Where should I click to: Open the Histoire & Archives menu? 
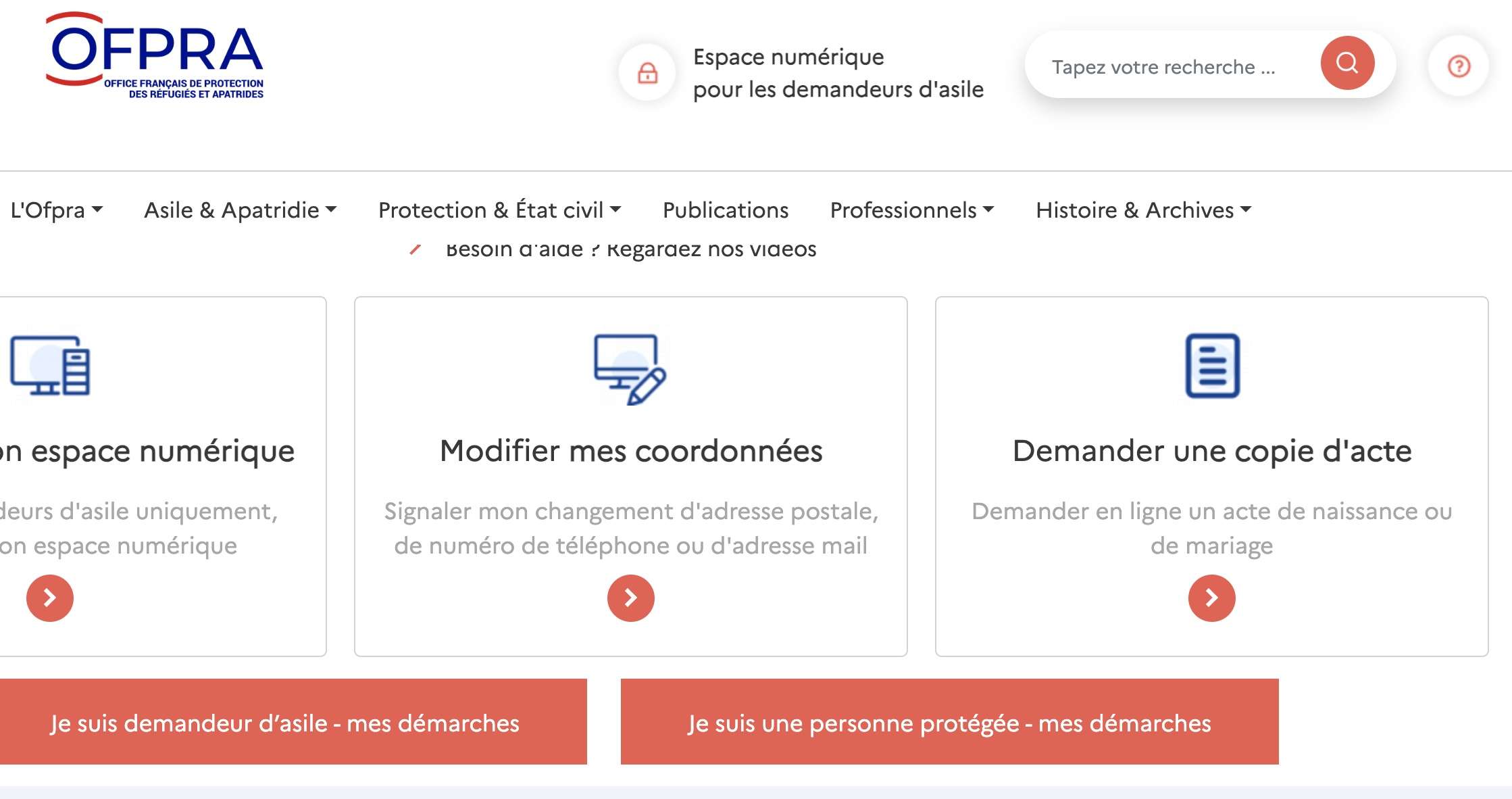click(1144, 210)
